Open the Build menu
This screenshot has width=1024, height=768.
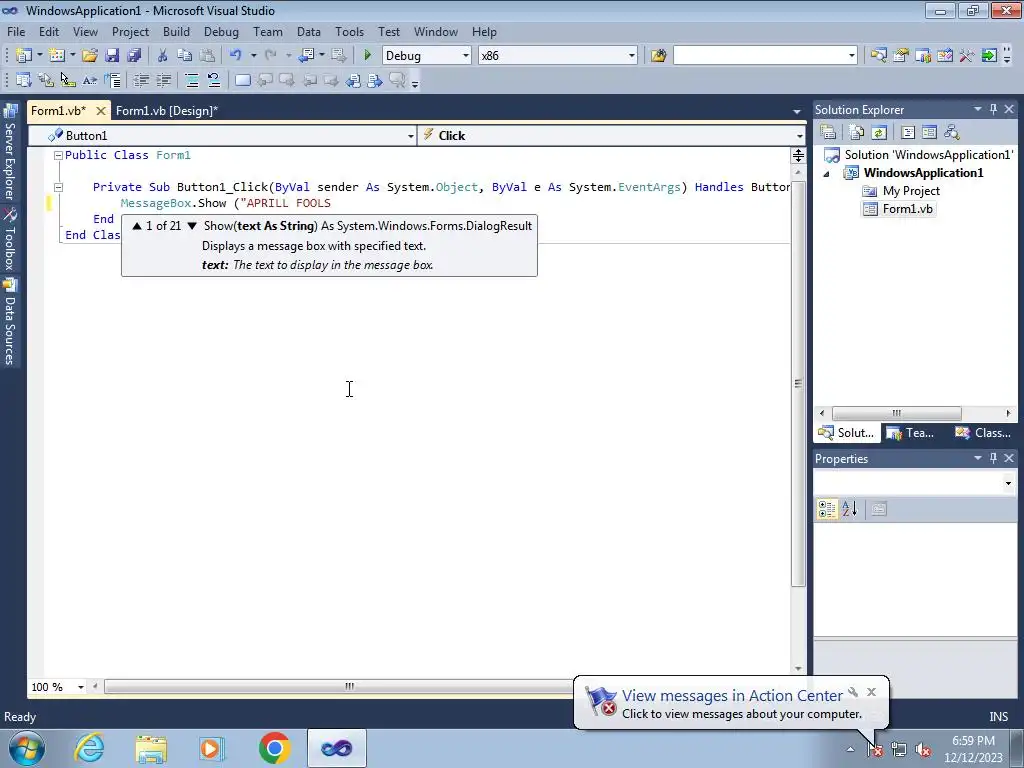coord(176,32)
